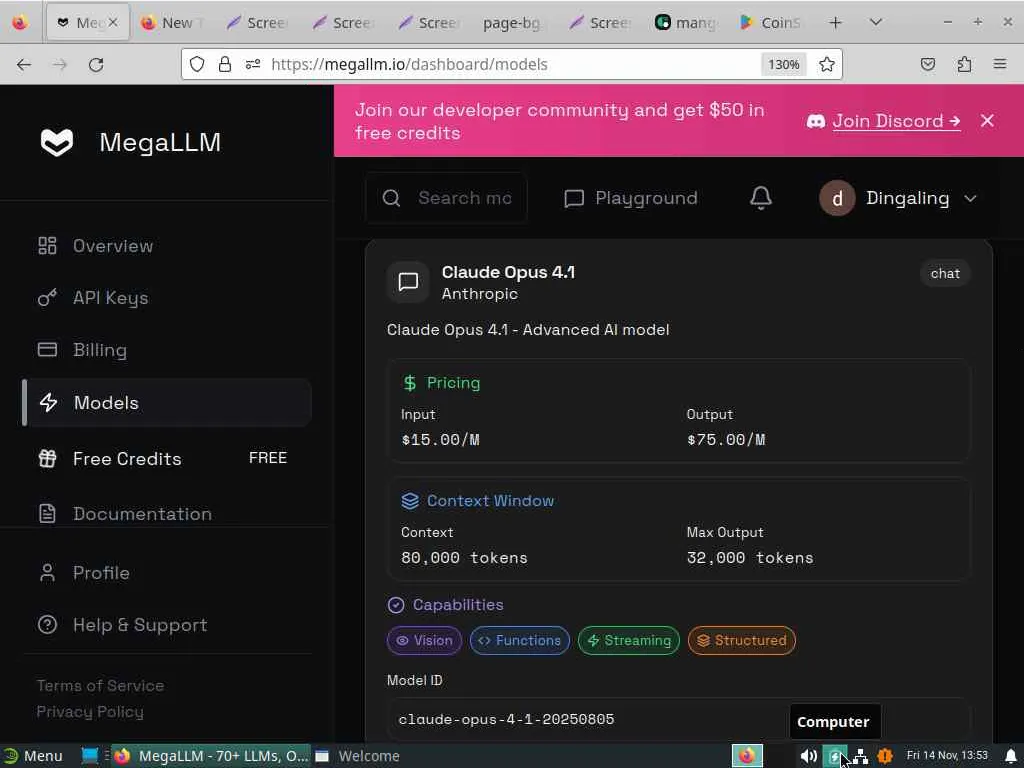1024x768 pixels.
Task: Click the Functions capability badge
Action: point(520,641)
